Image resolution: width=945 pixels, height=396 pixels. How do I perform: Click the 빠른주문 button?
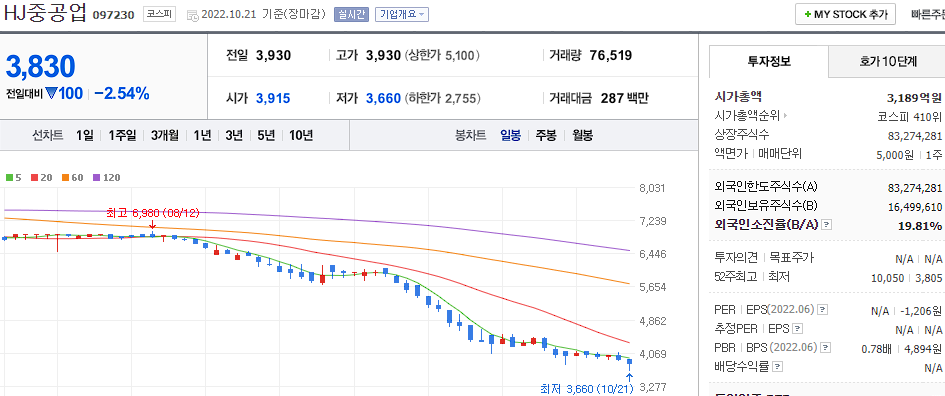tap(928, 14)
